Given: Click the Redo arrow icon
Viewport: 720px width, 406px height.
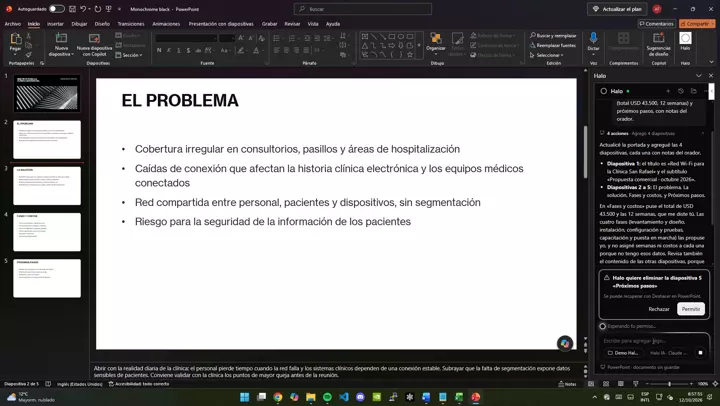Looking at the screenshot, I should (98, 9).
